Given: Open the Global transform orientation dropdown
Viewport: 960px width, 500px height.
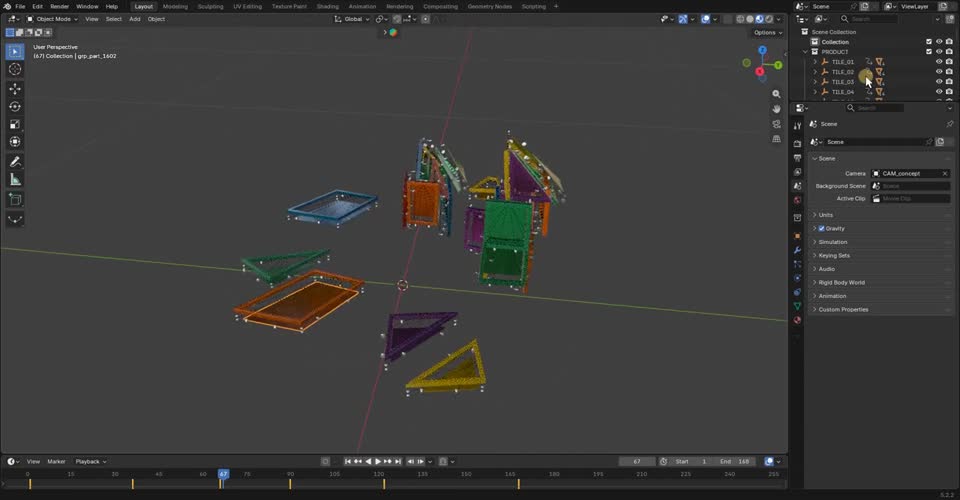Looking at the screenshot, I should point(351,19).
